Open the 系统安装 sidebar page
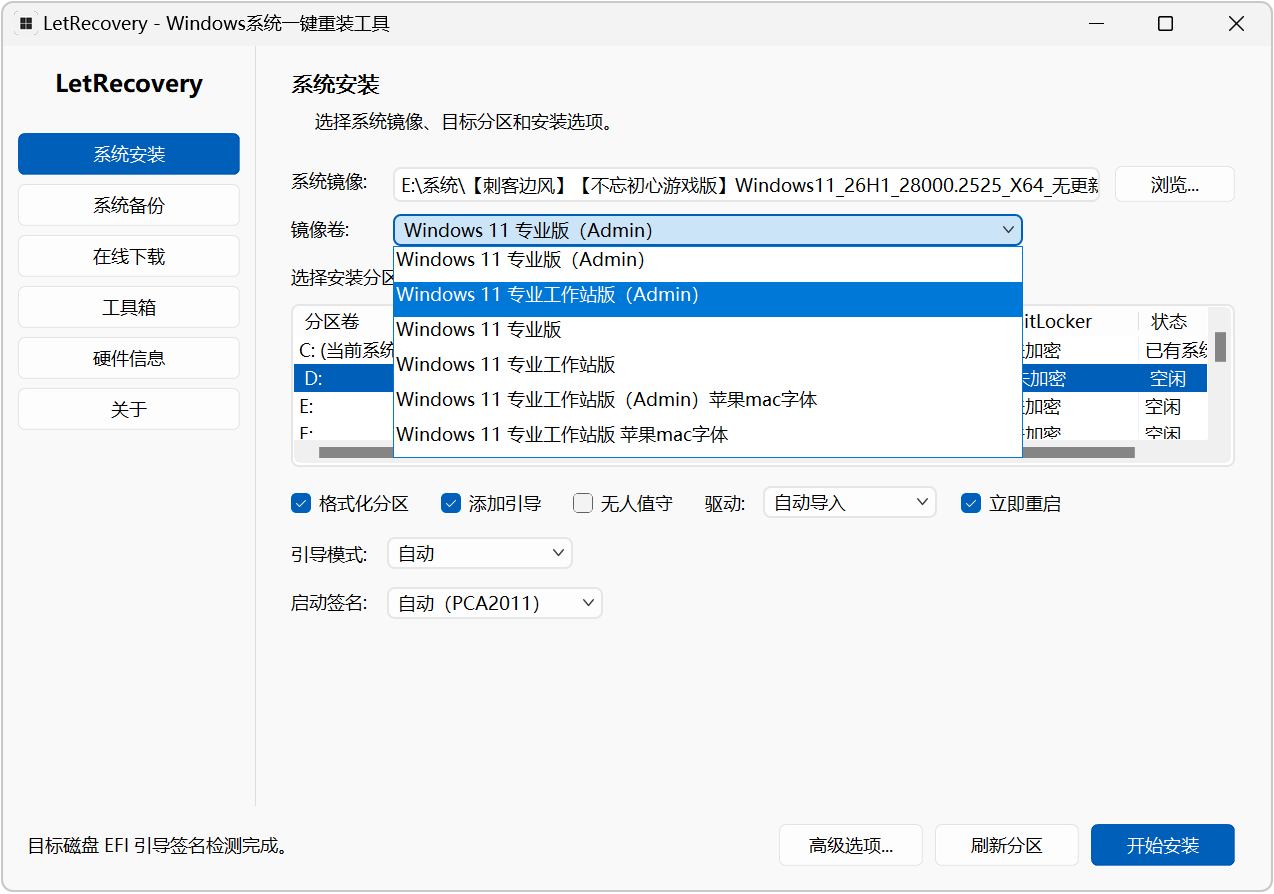This screenshot has height=894, width=1274. click(129, 154)
